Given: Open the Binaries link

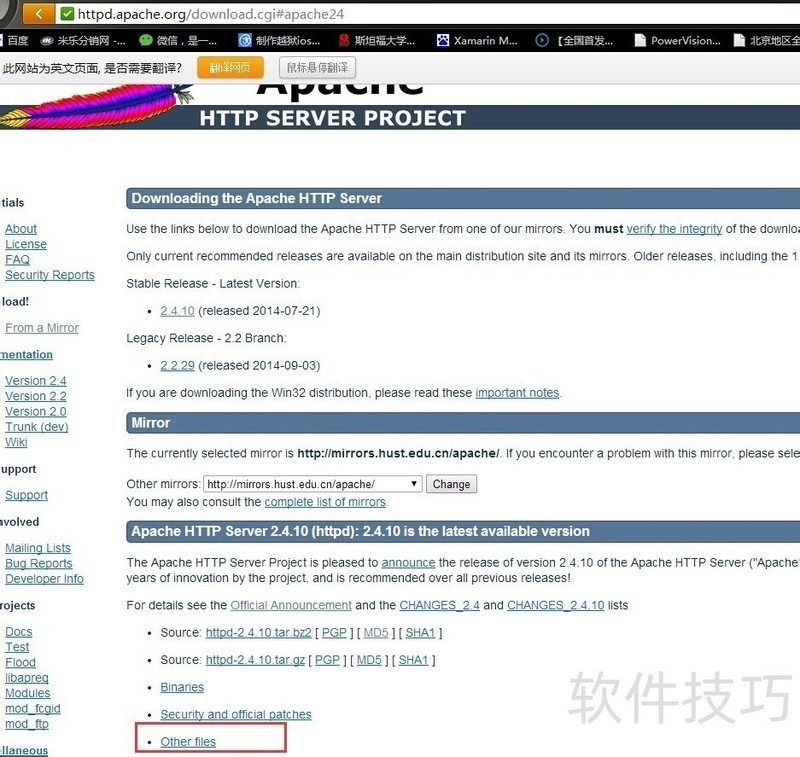Looking at the screenshot, I should [182, 687].
